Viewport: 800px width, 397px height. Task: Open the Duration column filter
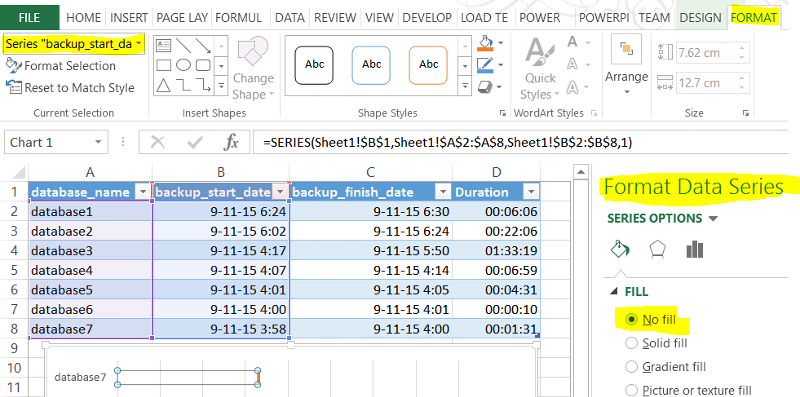[531, 192]
